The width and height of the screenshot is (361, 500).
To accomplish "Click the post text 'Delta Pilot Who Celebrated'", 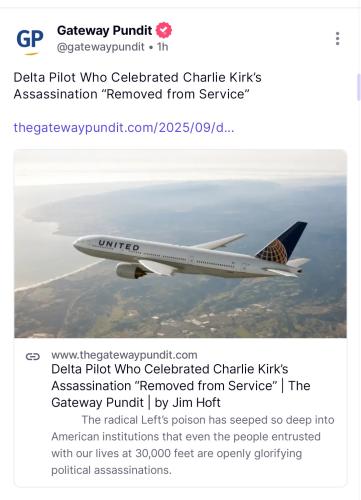I will 97,77.
